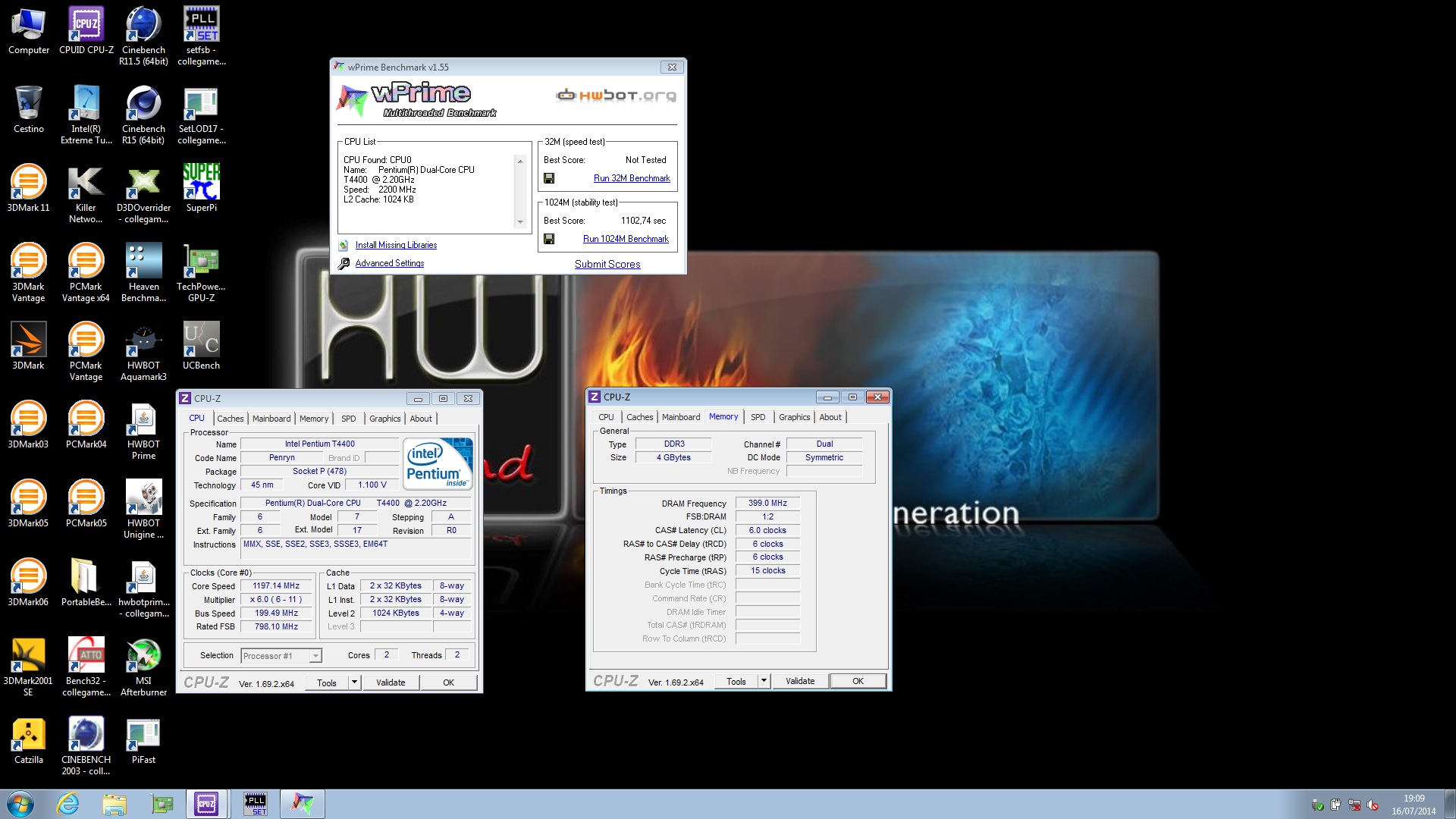The width and height of the screenshot is (1456, 819).
Task: Click save icon for 1024M benchmark score
Action: point(549,239)
